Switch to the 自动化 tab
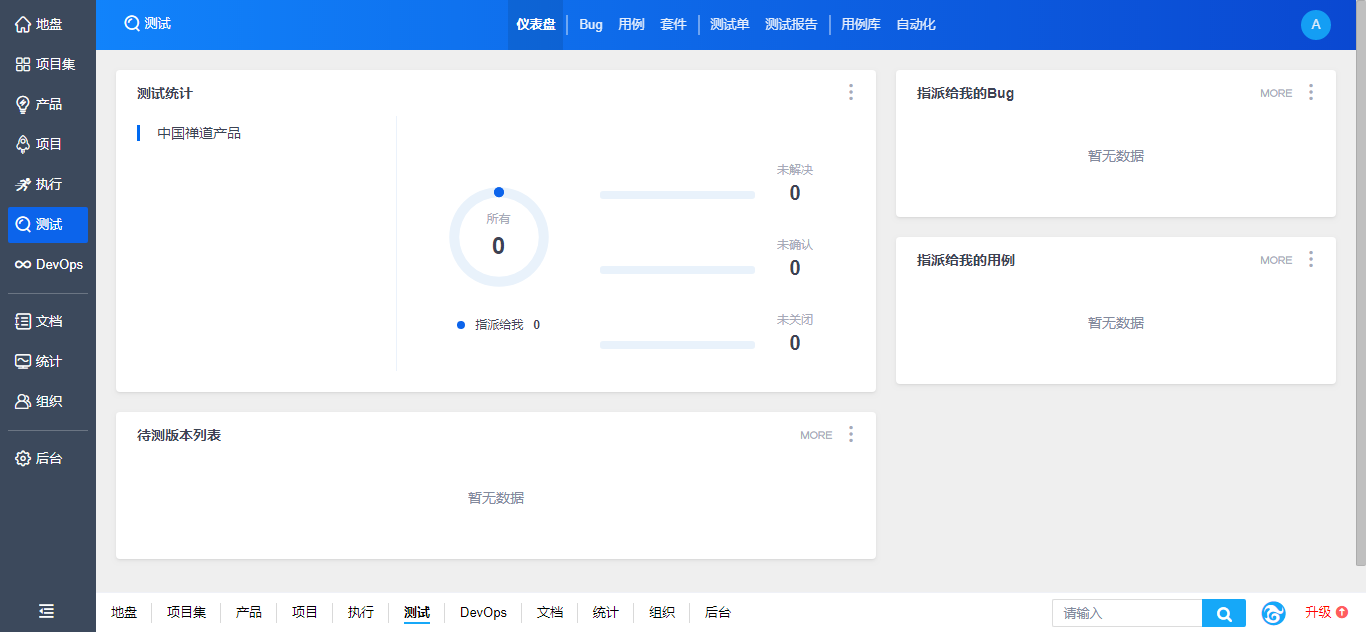 tap(916, 25)
